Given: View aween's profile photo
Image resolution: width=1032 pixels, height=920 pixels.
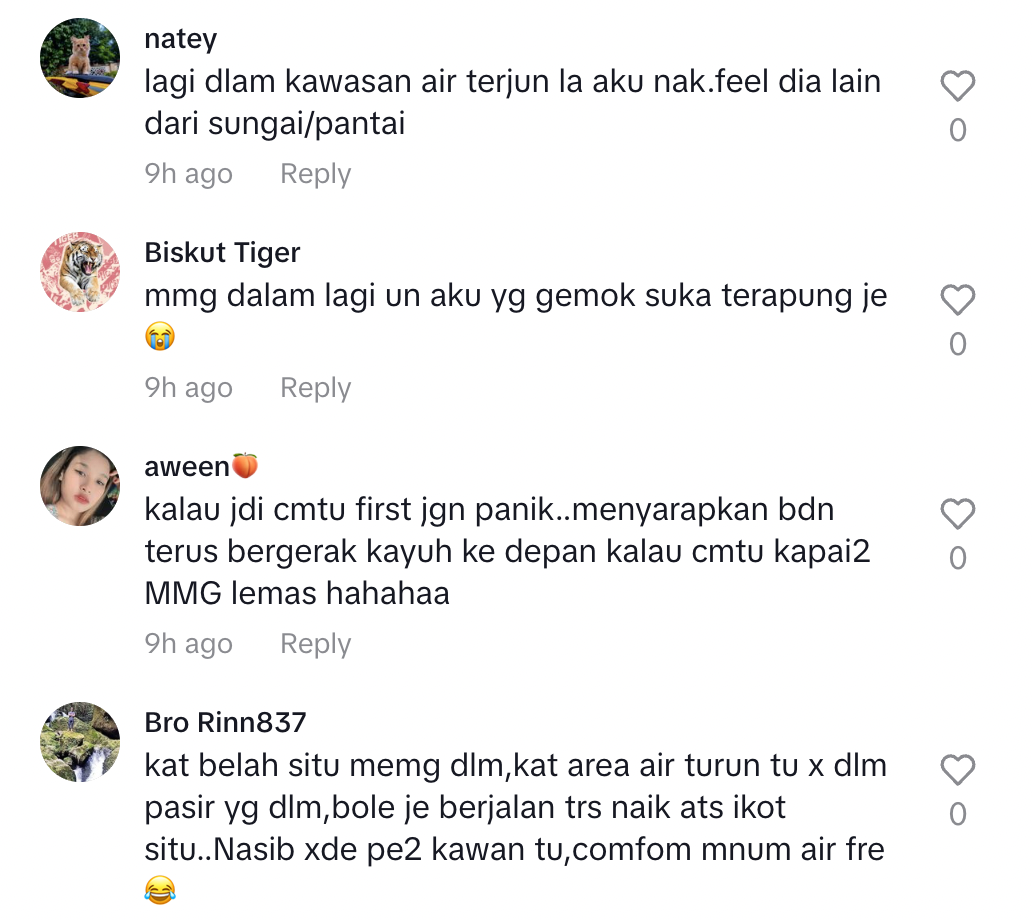Looking at the screenshot, I should [80, 486].
